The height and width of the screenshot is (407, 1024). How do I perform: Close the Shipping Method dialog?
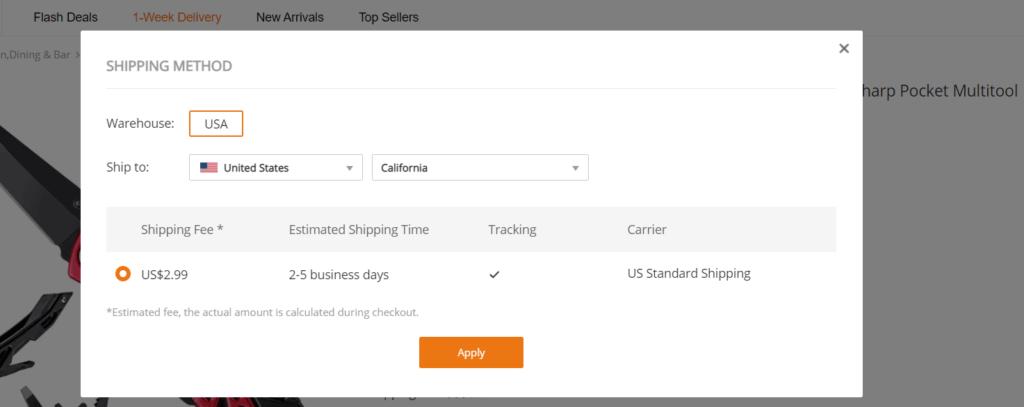tap(844, 48)
